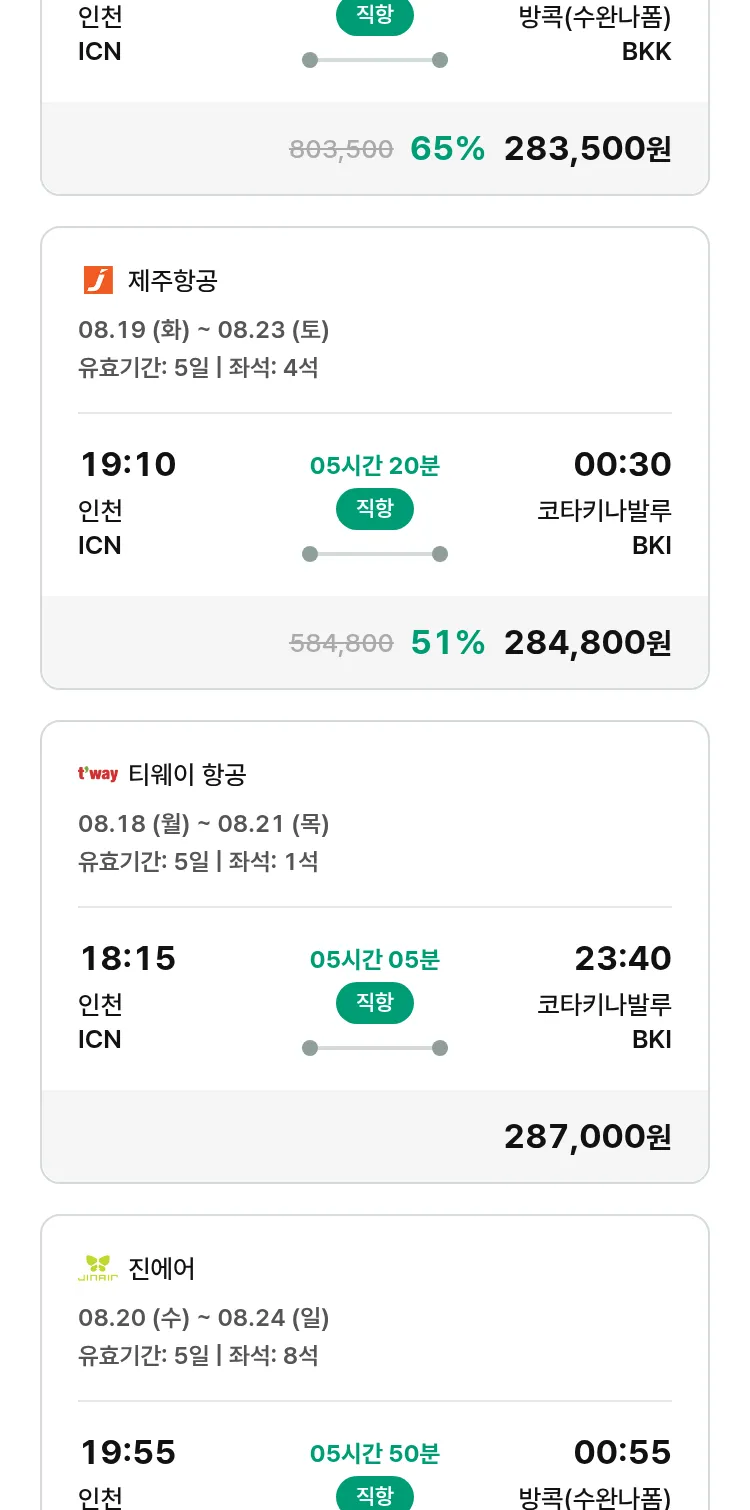Screen dimensions: 750x1510
Task: Tap the 08.19 (화) ~ 08.23 (토) dates
Action: [204, 330]
